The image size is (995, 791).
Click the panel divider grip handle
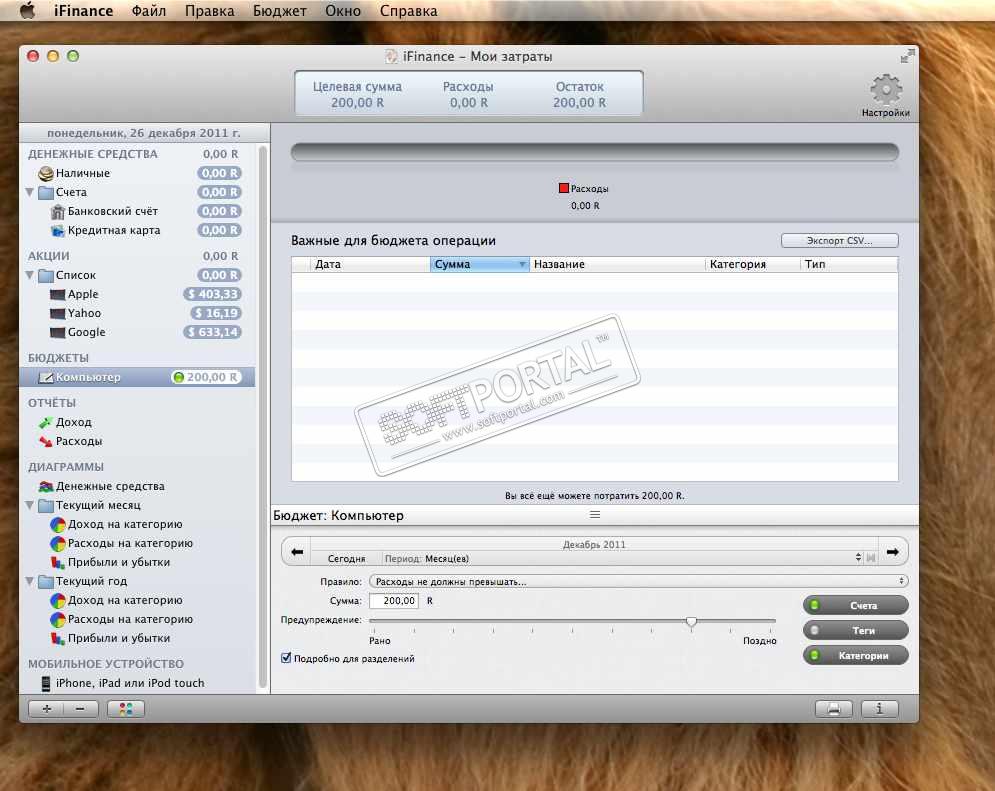(595, 514)
